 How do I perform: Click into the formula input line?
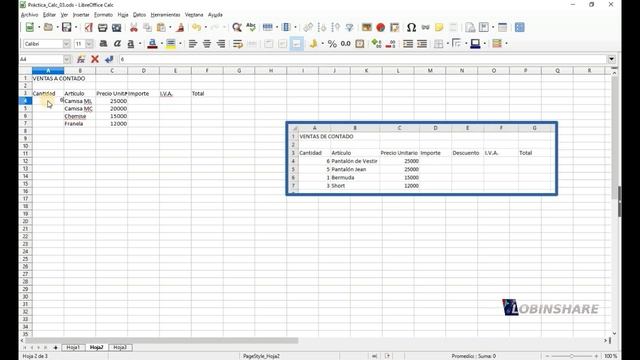point(362,59)
